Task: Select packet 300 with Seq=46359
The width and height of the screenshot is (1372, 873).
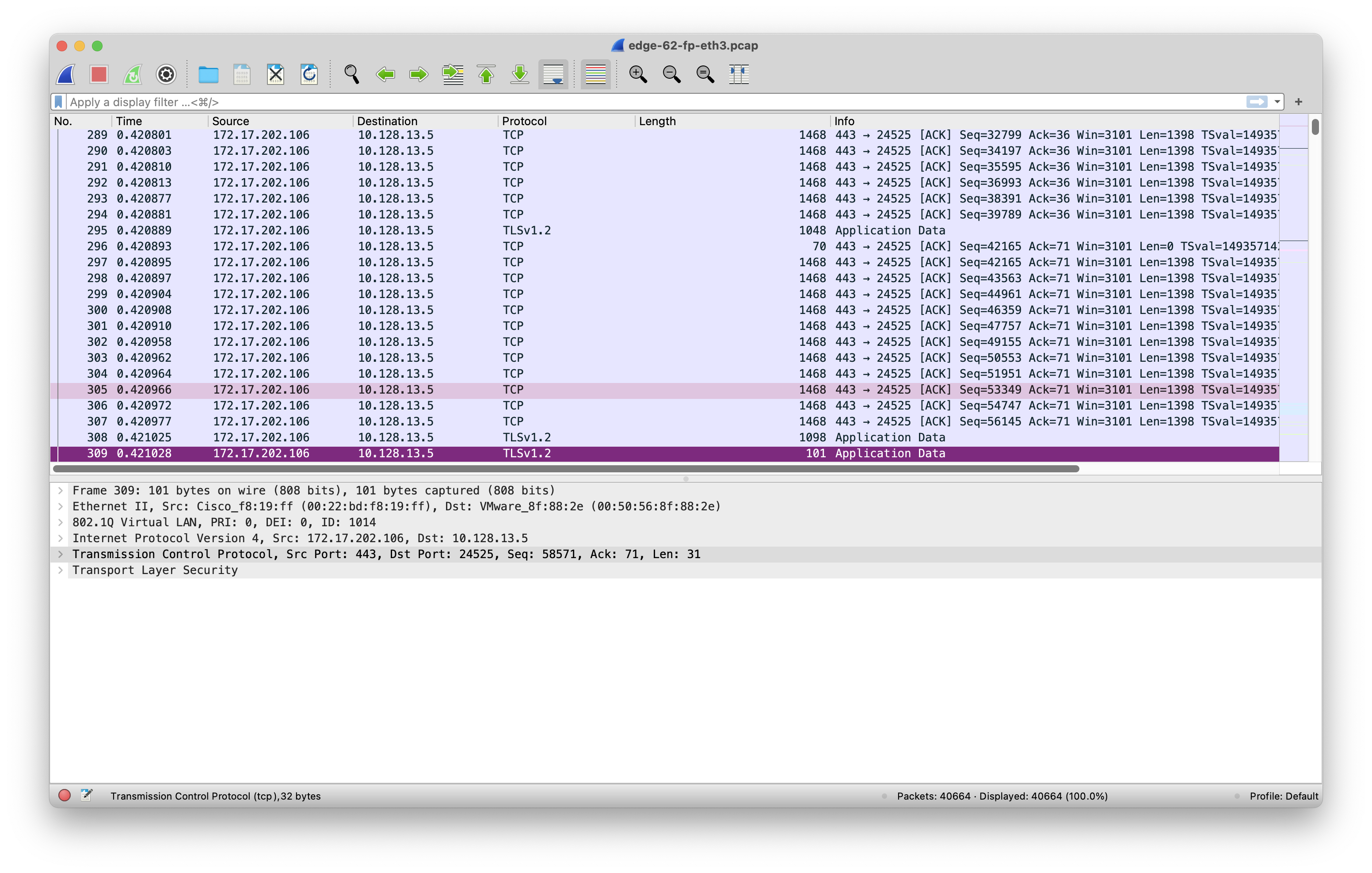Action: 664,310
